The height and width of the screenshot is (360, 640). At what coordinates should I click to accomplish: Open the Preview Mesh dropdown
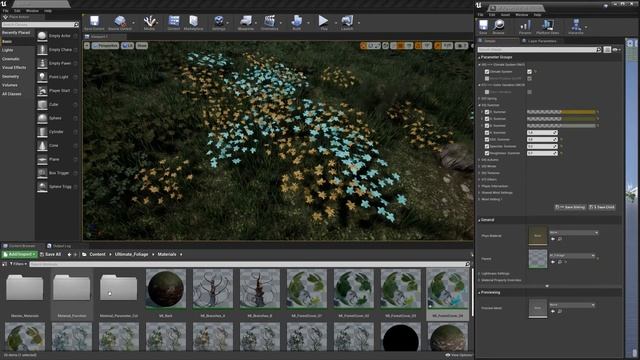pos(572,305)
